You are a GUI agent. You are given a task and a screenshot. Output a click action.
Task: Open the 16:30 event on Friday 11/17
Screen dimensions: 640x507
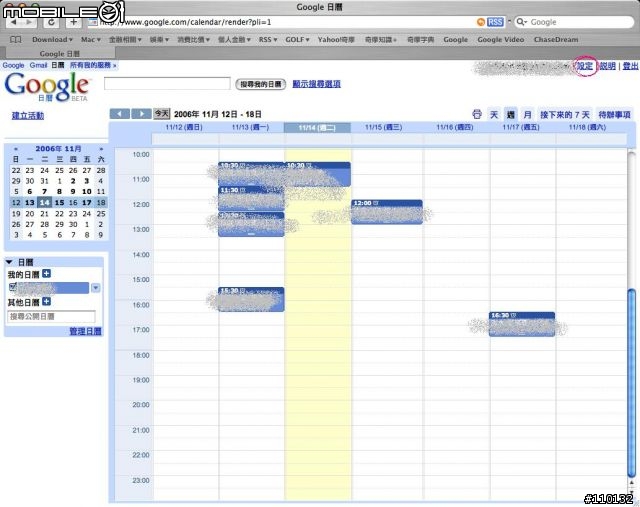[522, 324]
